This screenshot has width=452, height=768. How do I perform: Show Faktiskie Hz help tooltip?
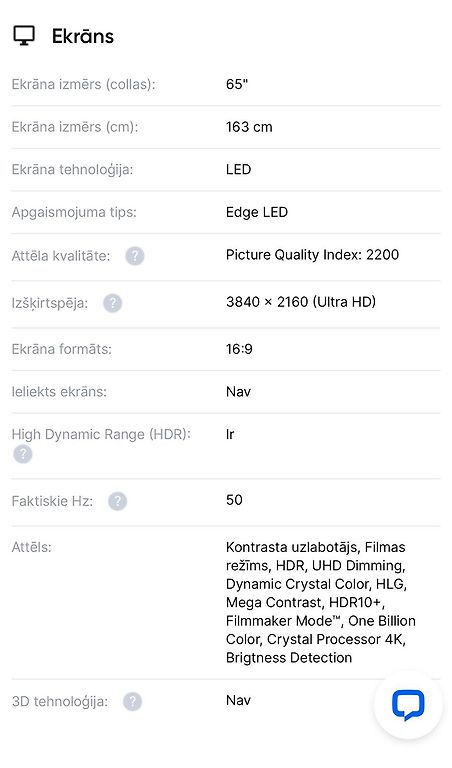click(118, 502)
